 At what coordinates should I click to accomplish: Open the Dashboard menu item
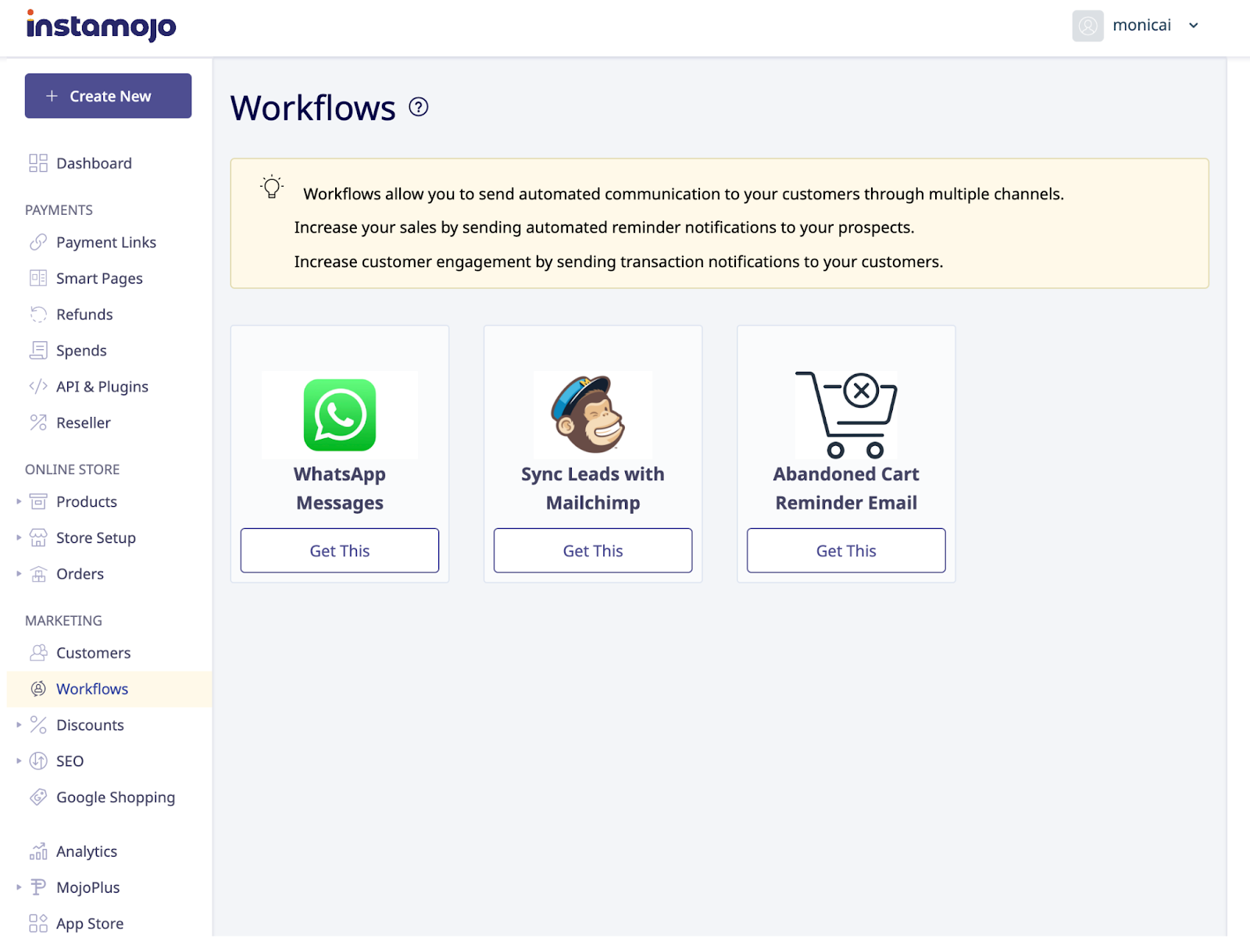pyautogui.click(x=94, y=163)
